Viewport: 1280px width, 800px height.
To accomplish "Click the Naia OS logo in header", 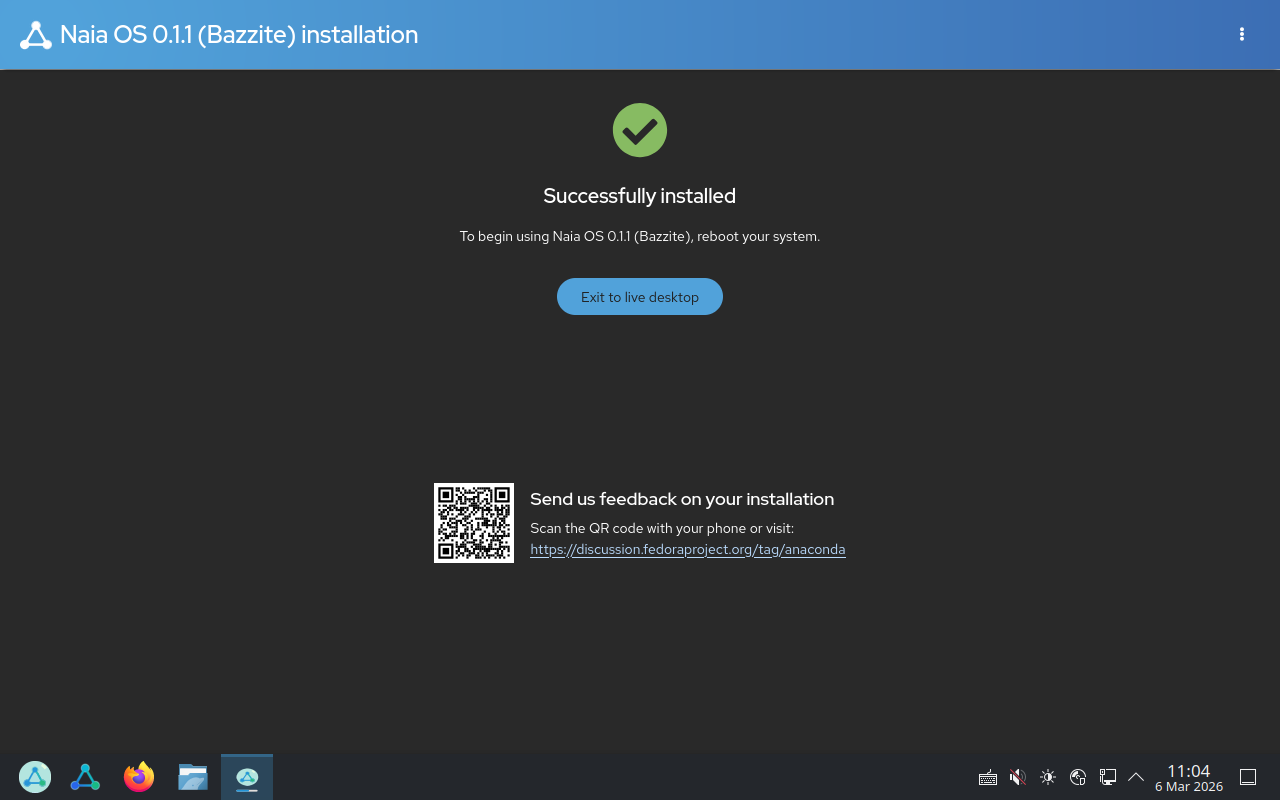I will 36,35.
